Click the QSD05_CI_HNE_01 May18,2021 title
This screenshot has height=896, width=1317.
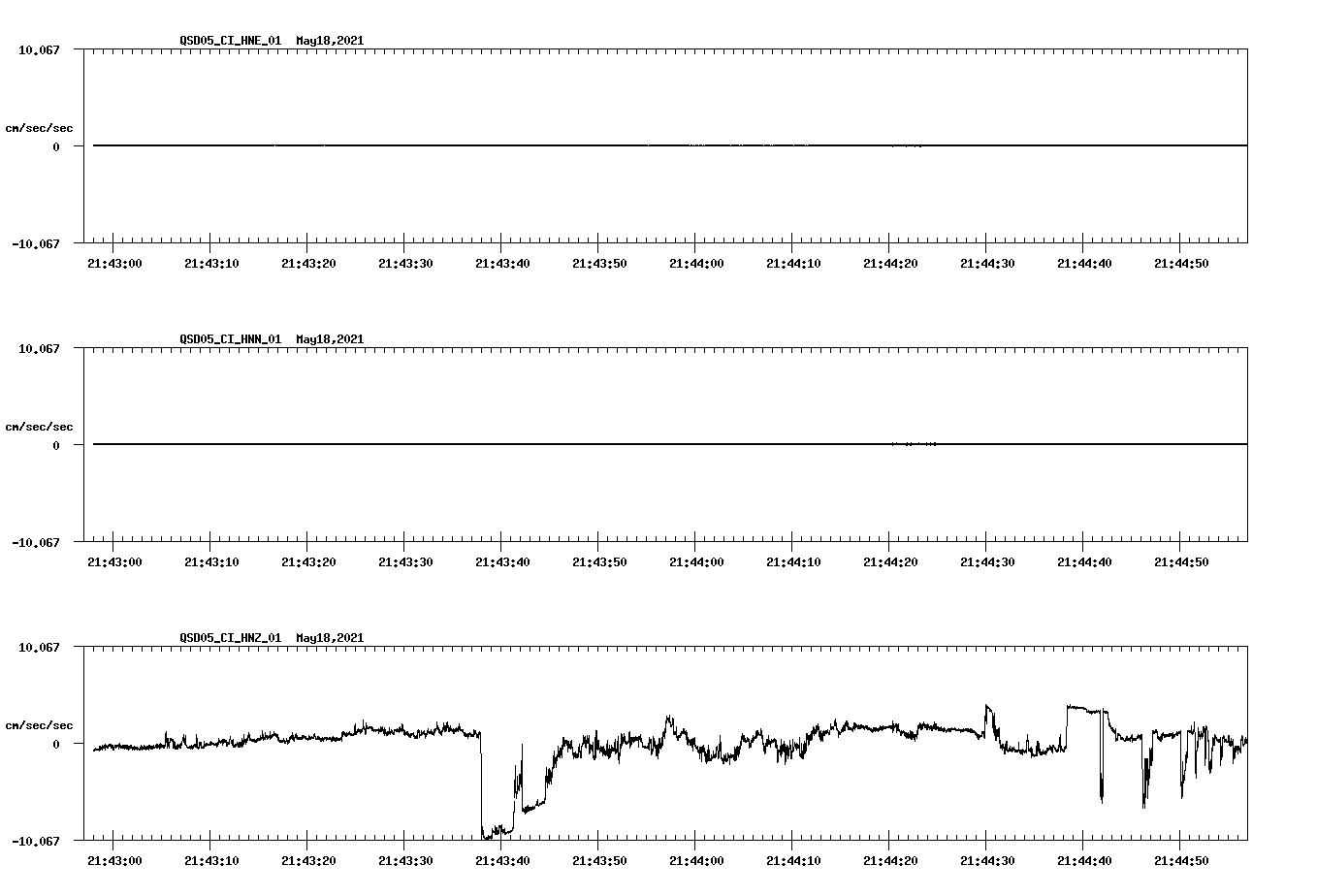[272, 41]
